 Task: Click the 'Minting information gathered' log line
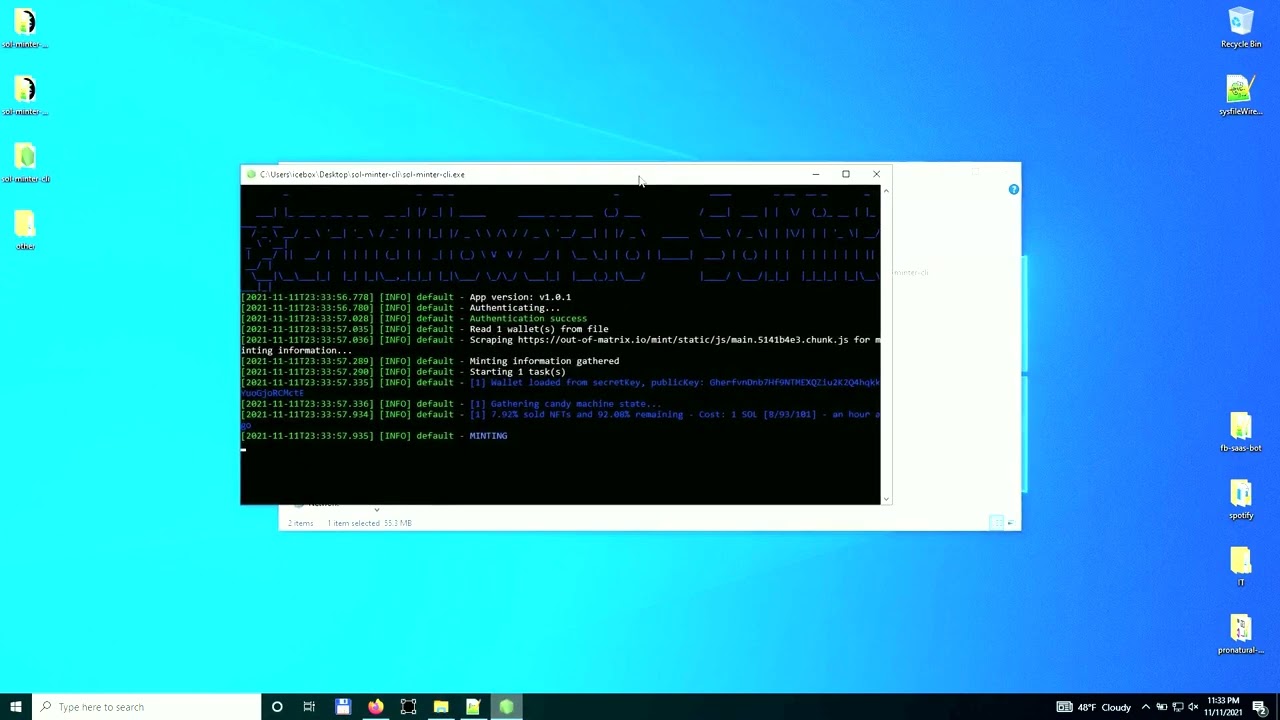544,361
